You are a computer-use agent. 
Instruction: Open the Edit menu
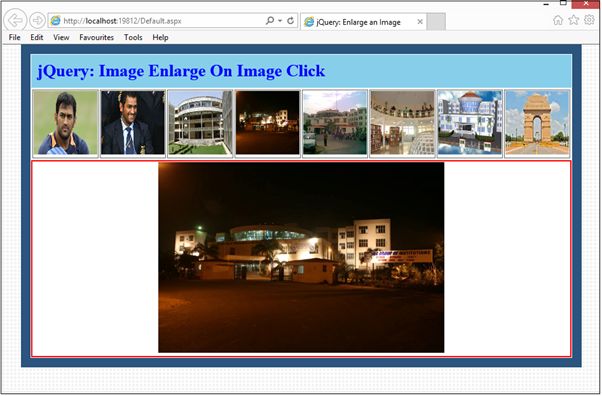tap(37, 37)
